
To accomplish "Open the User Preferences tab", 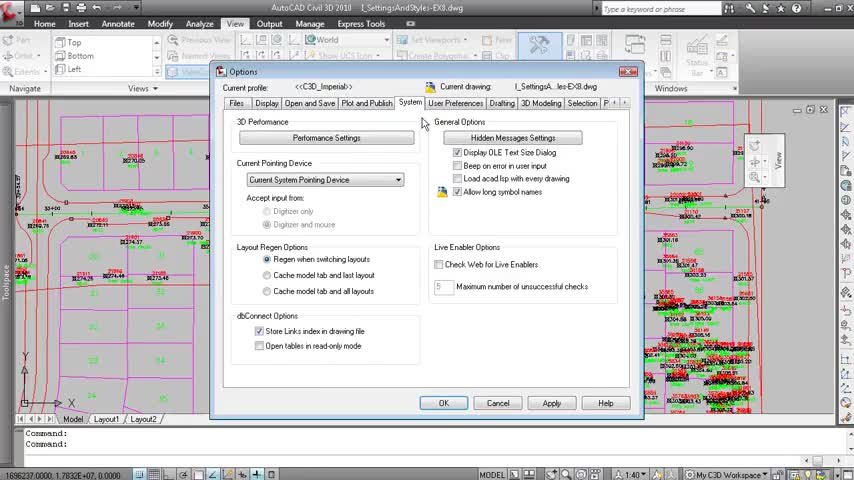I will point(455,103).
